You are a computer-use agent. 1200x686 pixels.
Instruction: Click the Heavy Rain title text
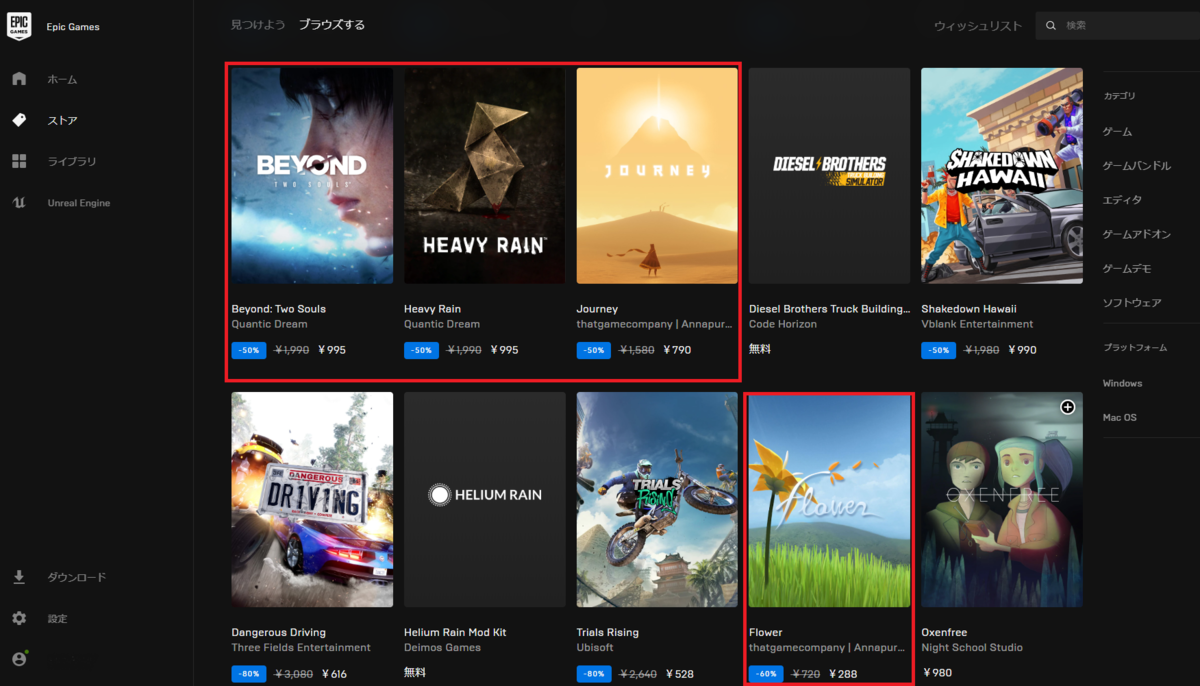[432, 309]
